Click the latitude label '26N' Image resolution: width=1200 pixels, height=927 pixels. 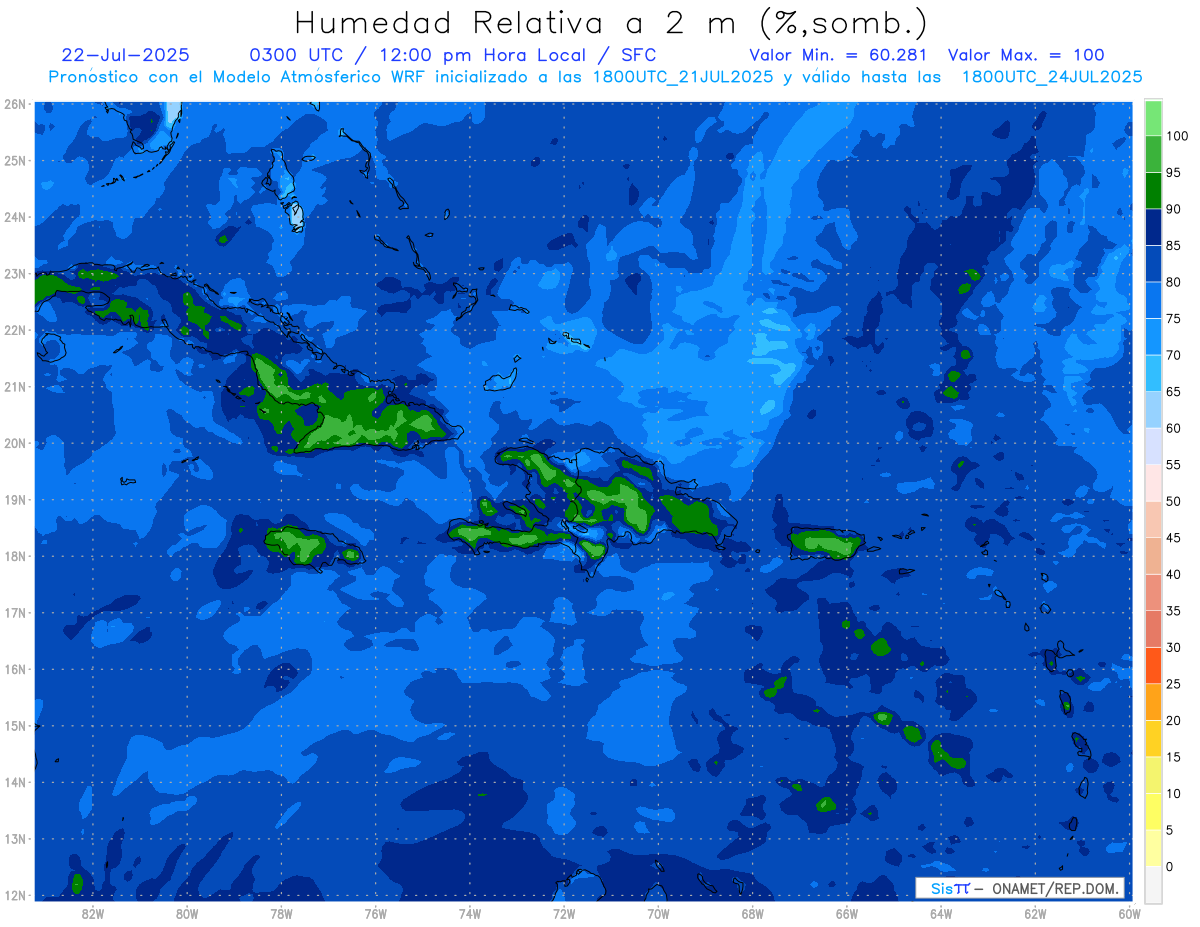point(15,104)
